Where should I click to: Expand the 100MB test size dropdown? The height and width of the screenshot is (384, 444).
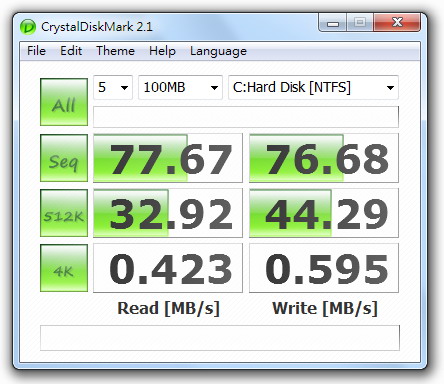pyautogui.click(x=180, y=88)
